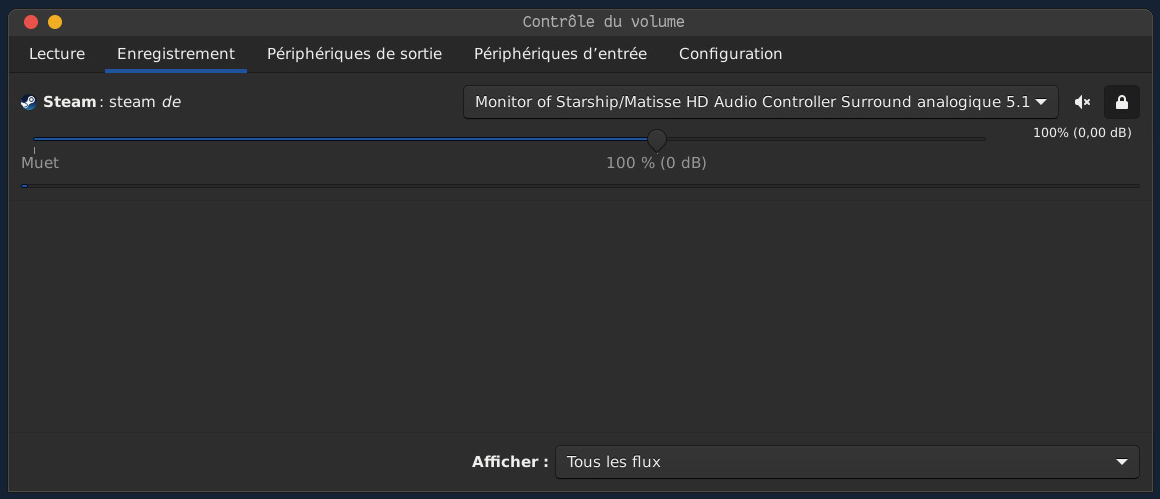Open the Configuration tab

click(730, 54)
